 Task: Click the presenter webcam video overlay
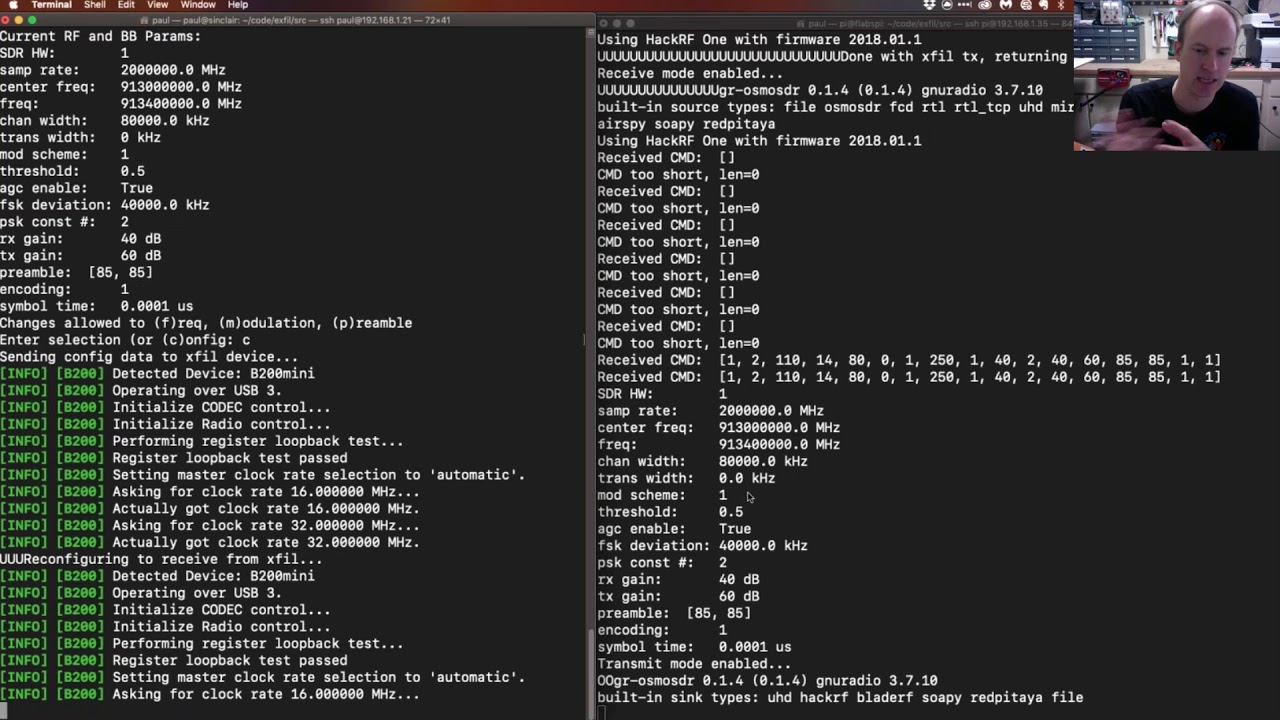[x=1177, y=75]
